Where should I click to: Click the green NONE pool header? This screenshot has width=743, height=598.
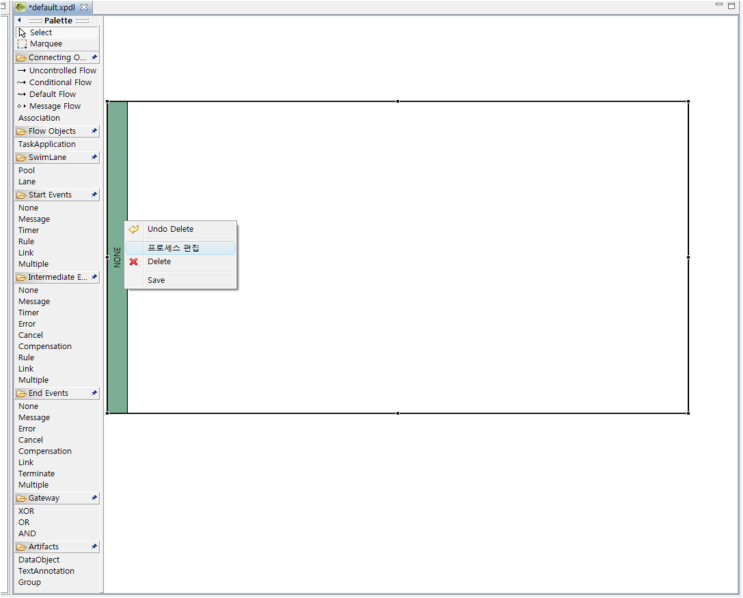[118, 257]
